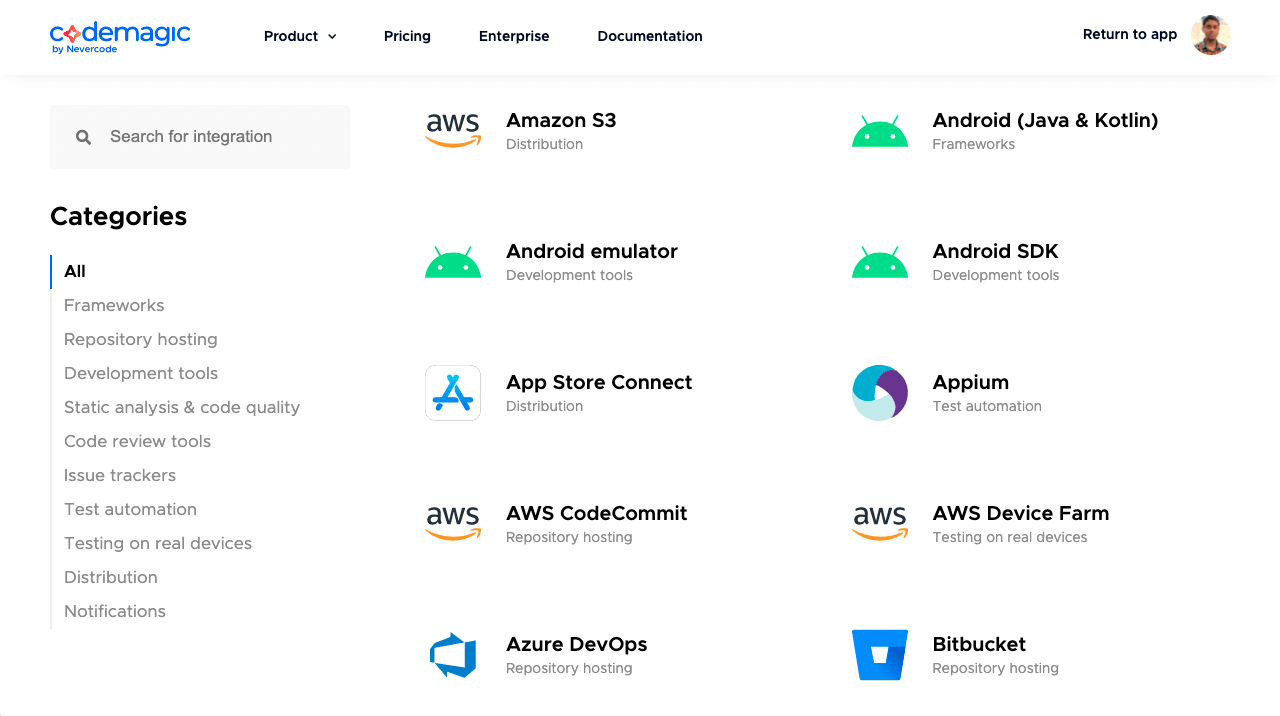Click the App Store Connect icon

pos(453,393)
